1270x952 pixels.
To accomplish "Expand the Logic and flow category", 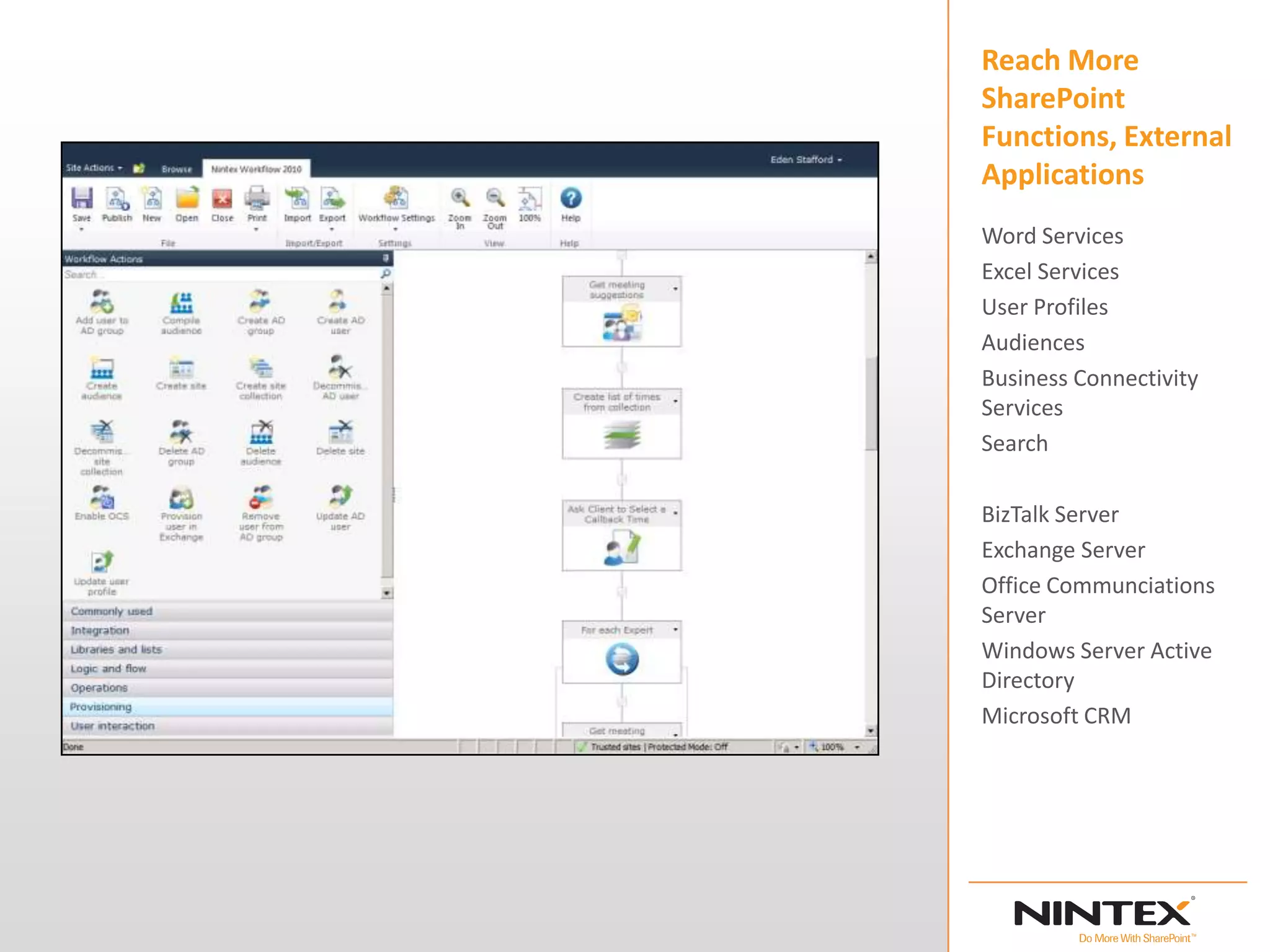I will click(x=228, y=669).
